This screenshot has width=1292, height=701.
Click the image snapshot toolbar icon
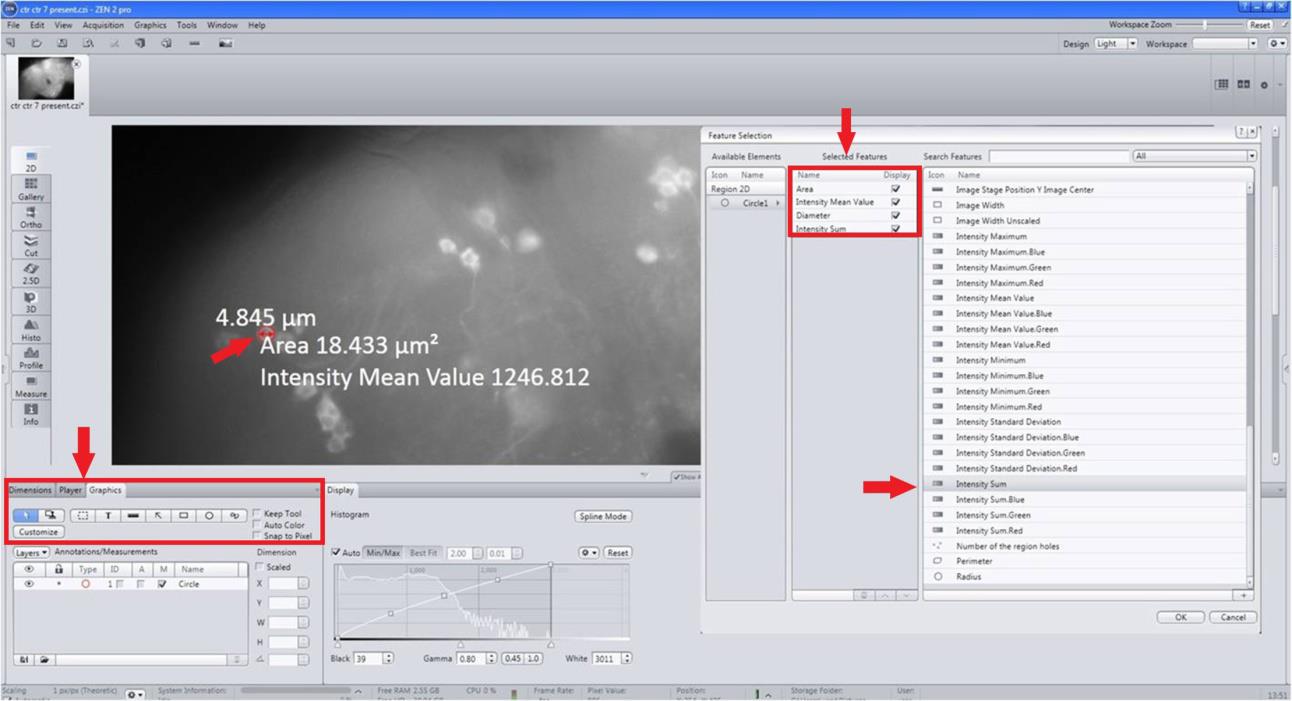[x=226, y=44]
